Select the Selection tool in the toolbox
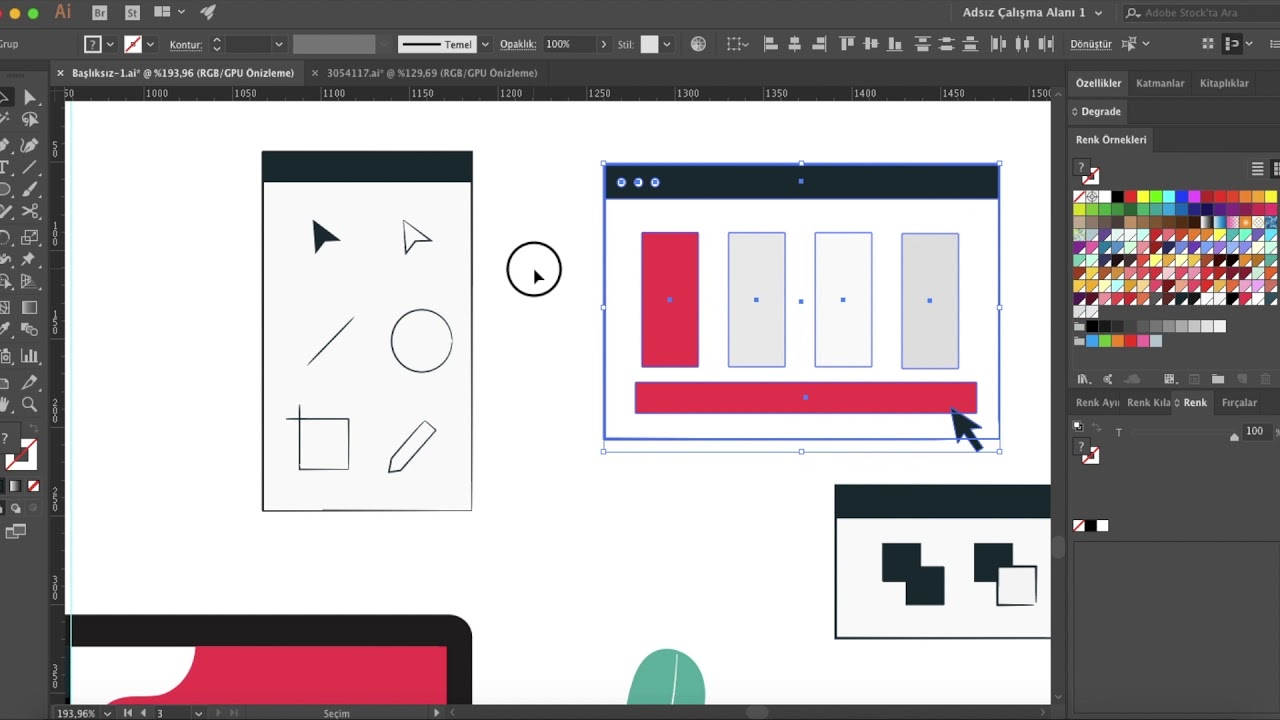Screen dimensions: 1280x720 (5, 97)
